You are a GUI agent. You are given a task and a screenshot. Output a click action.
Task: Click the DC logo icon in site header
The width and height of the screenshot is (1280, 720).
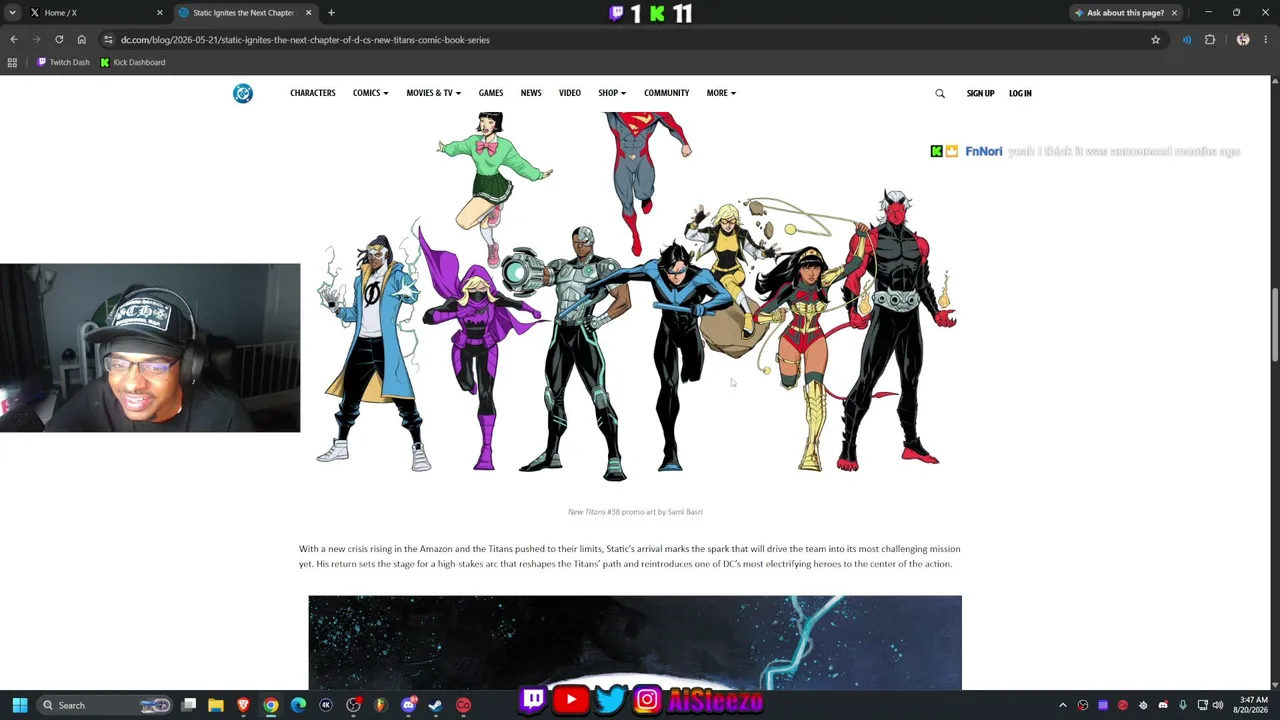point(243,93)
